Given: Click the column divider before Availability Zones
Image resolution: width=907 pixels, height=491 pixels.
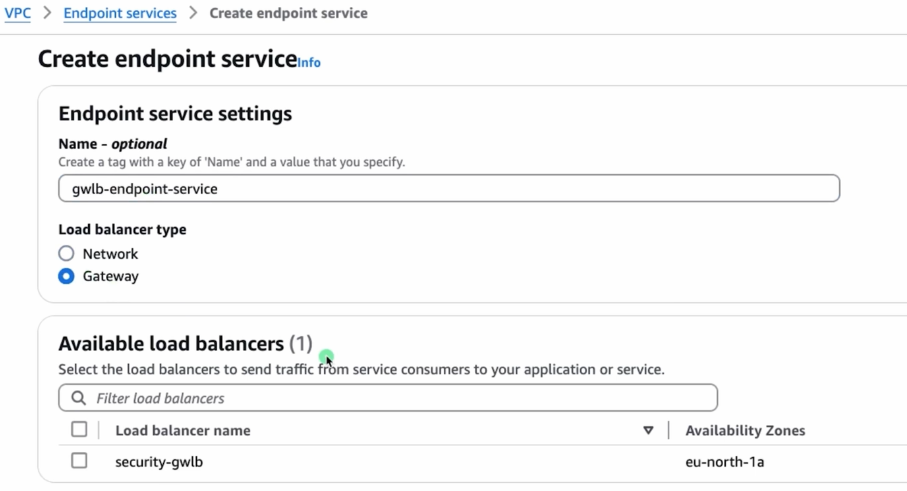Looking at the screenshot, I should (669, 430).
